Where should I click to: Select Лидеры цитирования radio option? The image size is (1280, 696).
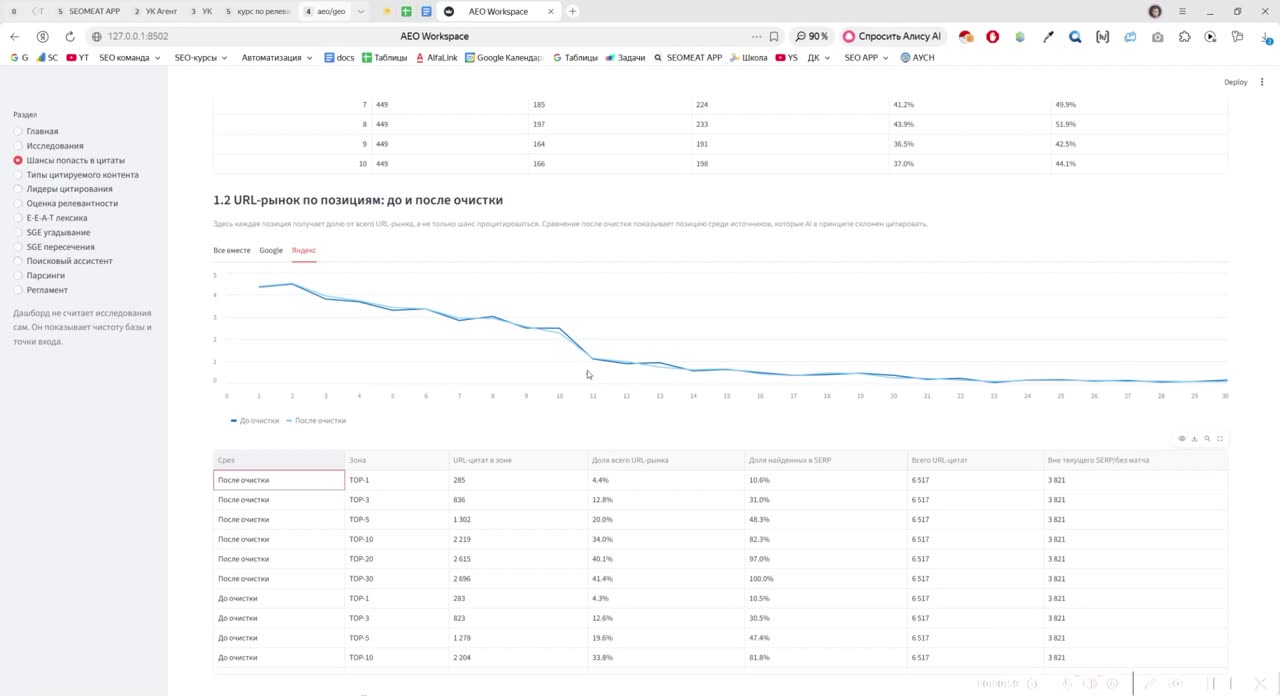point(63,189)
